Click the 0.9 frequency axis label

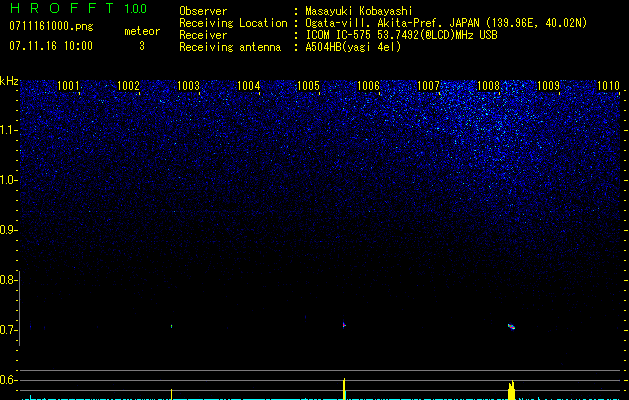(x=9, y=230)
